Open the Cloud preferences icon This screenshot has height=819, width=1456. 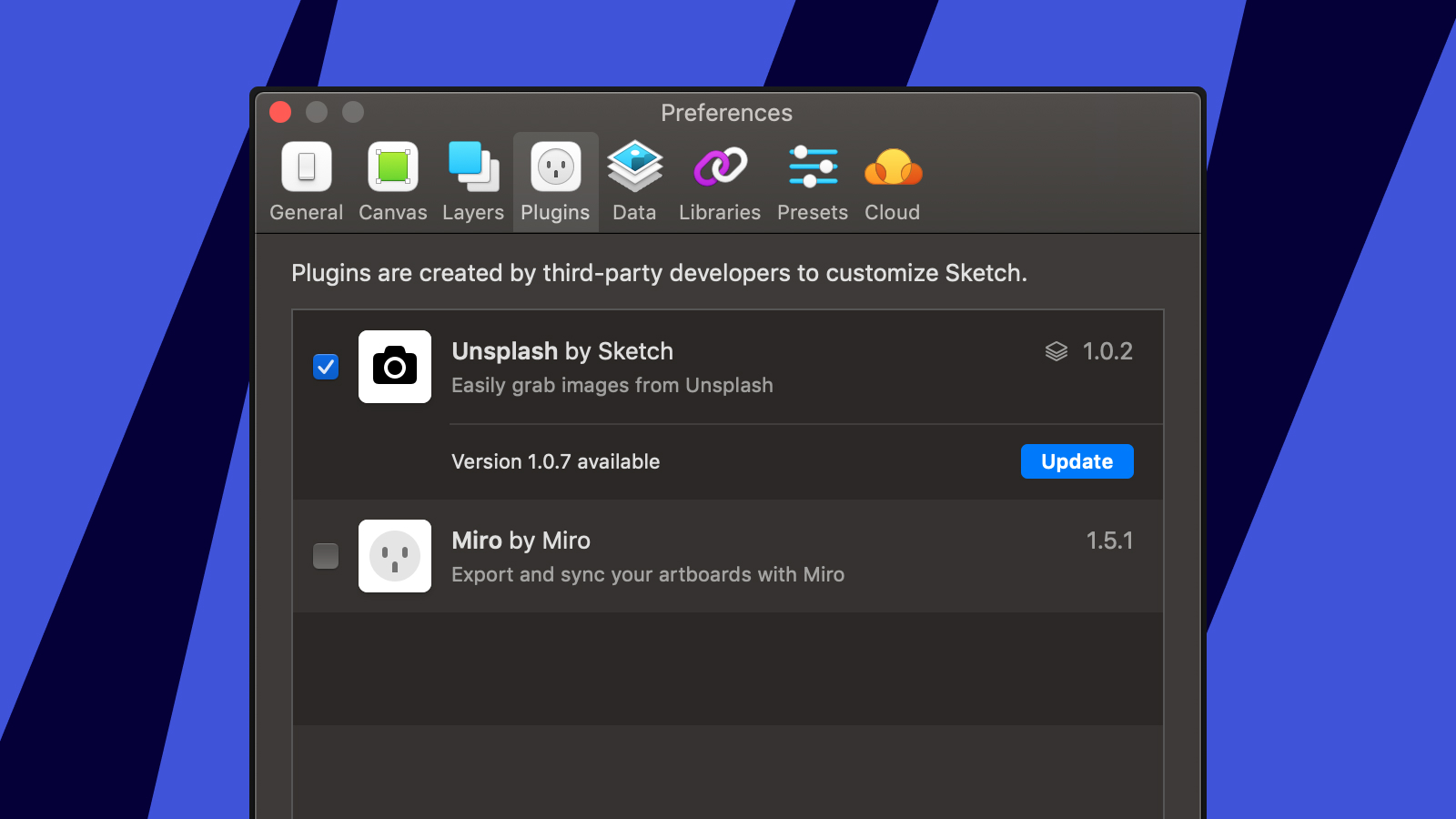[893, 167]
